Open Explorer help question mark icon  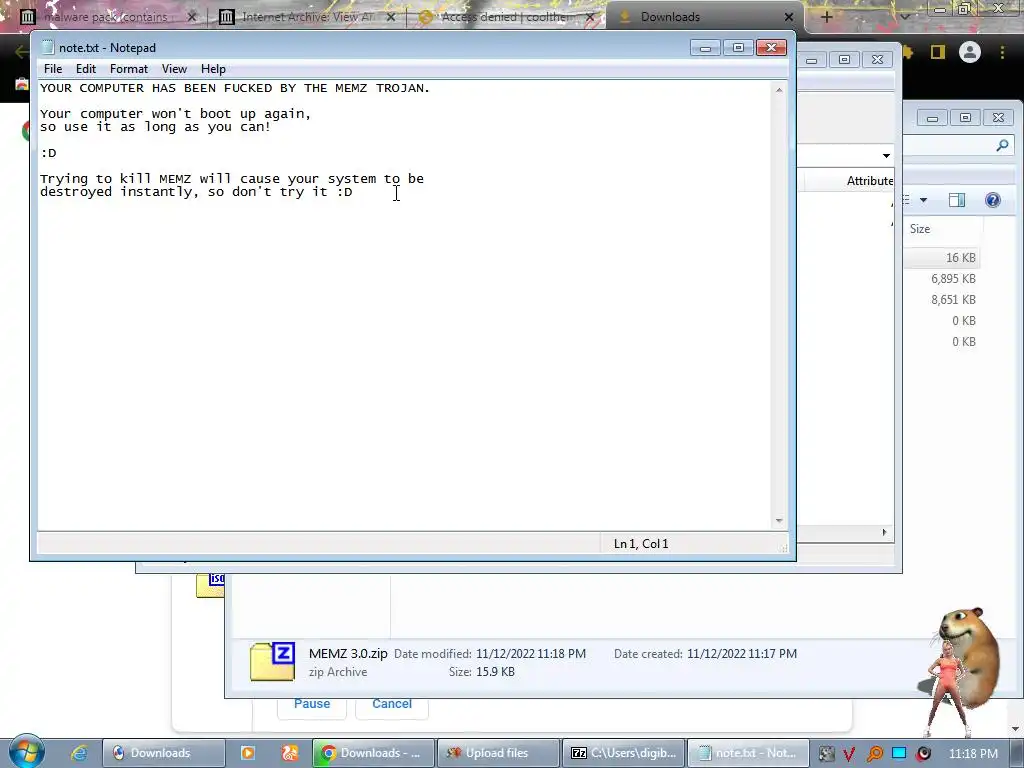coord(993,200)
